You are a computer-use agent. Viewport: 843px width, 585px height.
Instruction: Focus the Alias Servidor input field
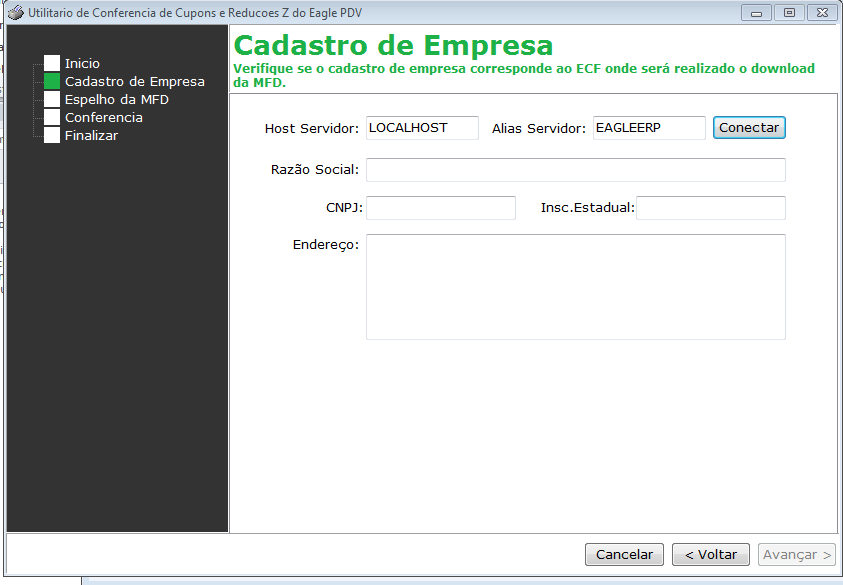649,128
